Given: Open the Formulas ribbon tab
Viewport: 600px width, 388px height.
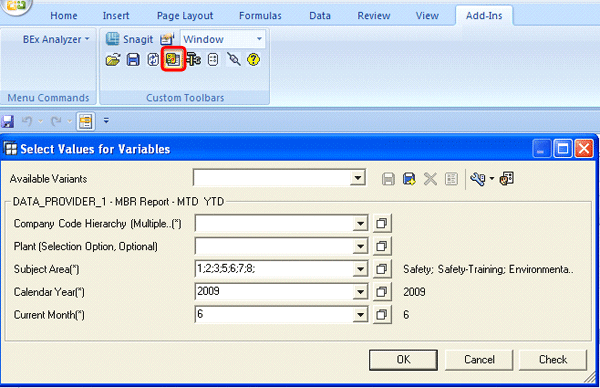Looking at the screenshot, I should (x=260, y=16).
